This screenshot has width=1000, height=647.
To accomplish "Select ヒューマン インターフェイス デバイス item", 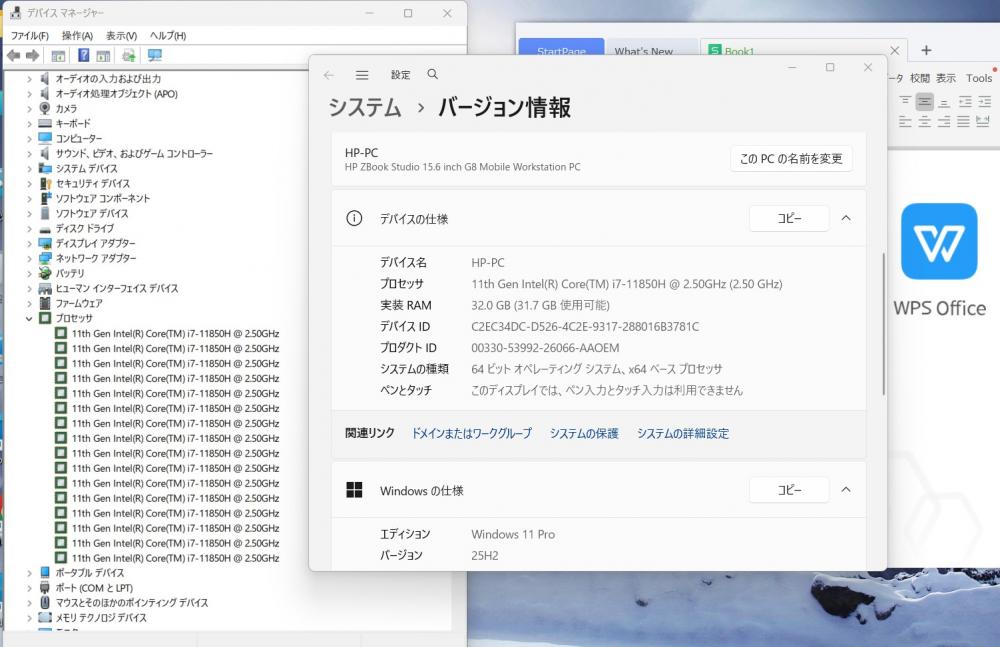I will (x=117, y=288).
